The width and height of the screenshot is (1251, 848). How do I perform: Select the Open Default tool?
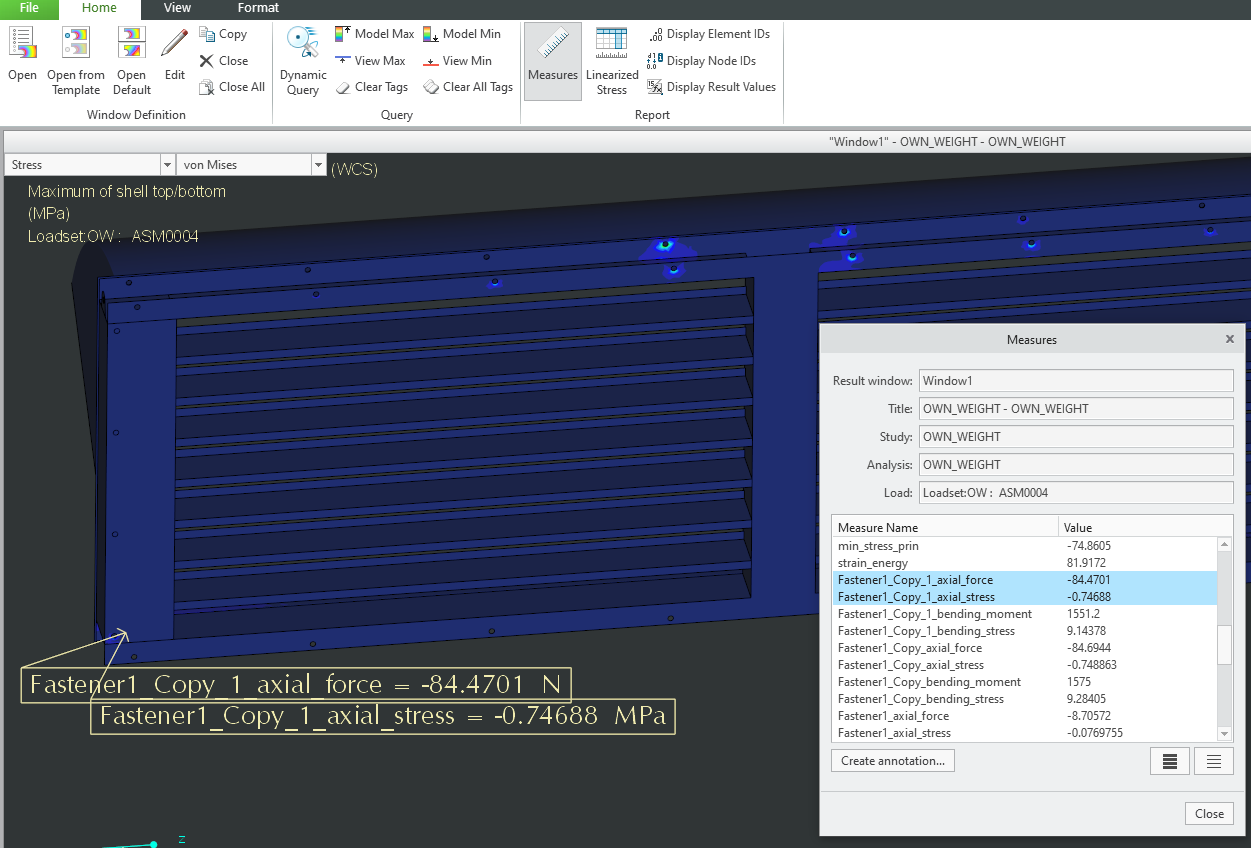point(131,60)
